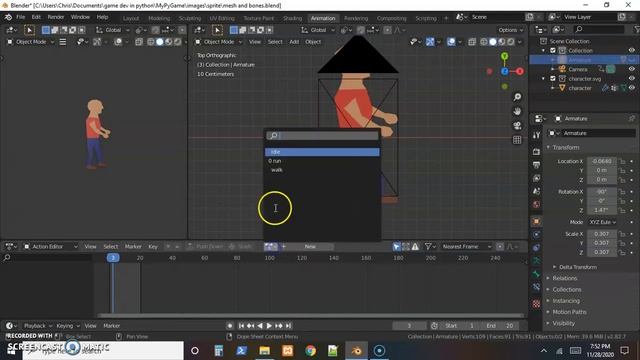Switch orthographic/perspective grid icon

(x=517, y=140)
